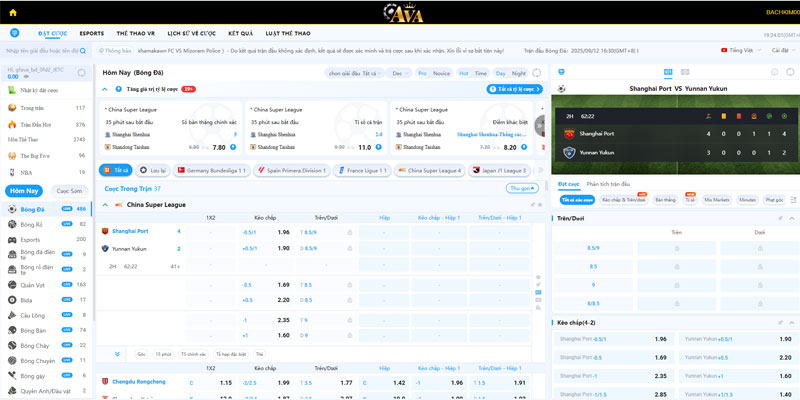This screenshot has height=400, width=800.
Task: Switch to field tracker view icon
Action: [x=685, y=72]
